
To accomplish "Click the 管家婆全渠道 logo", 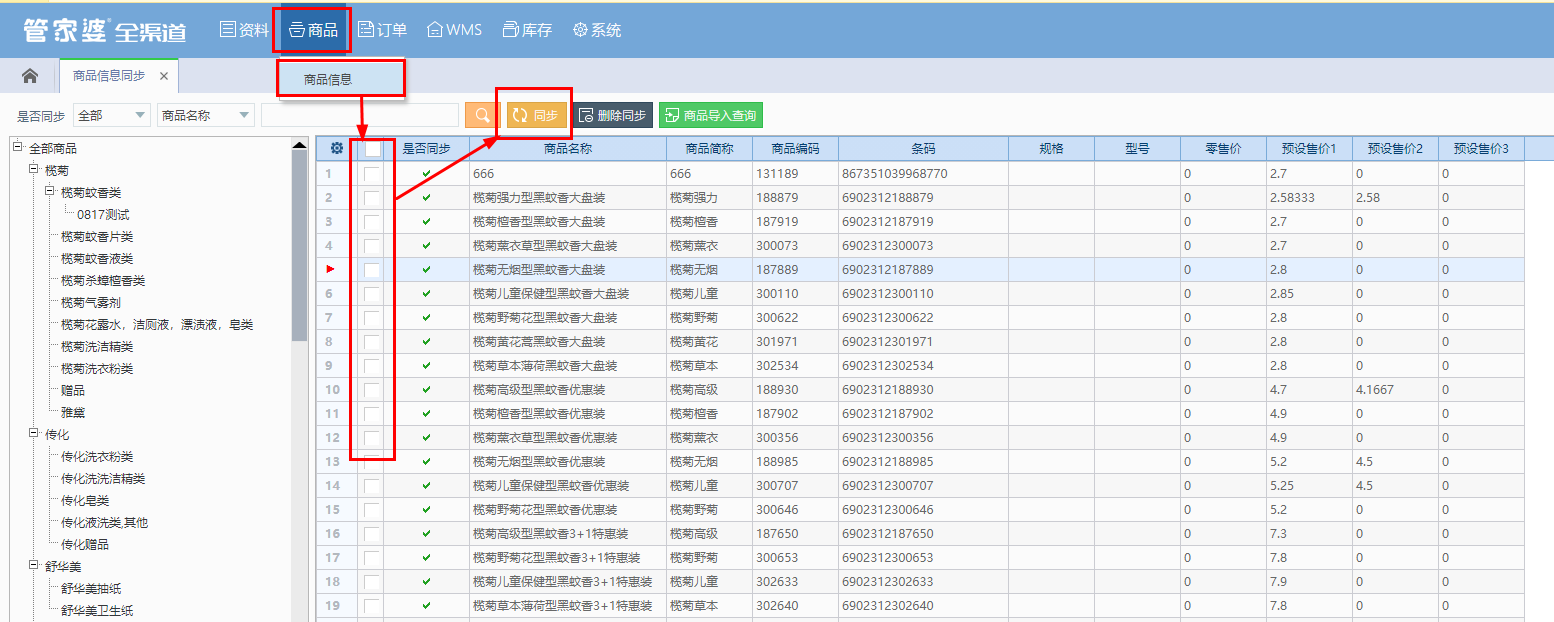I will (x=105, y=30).
